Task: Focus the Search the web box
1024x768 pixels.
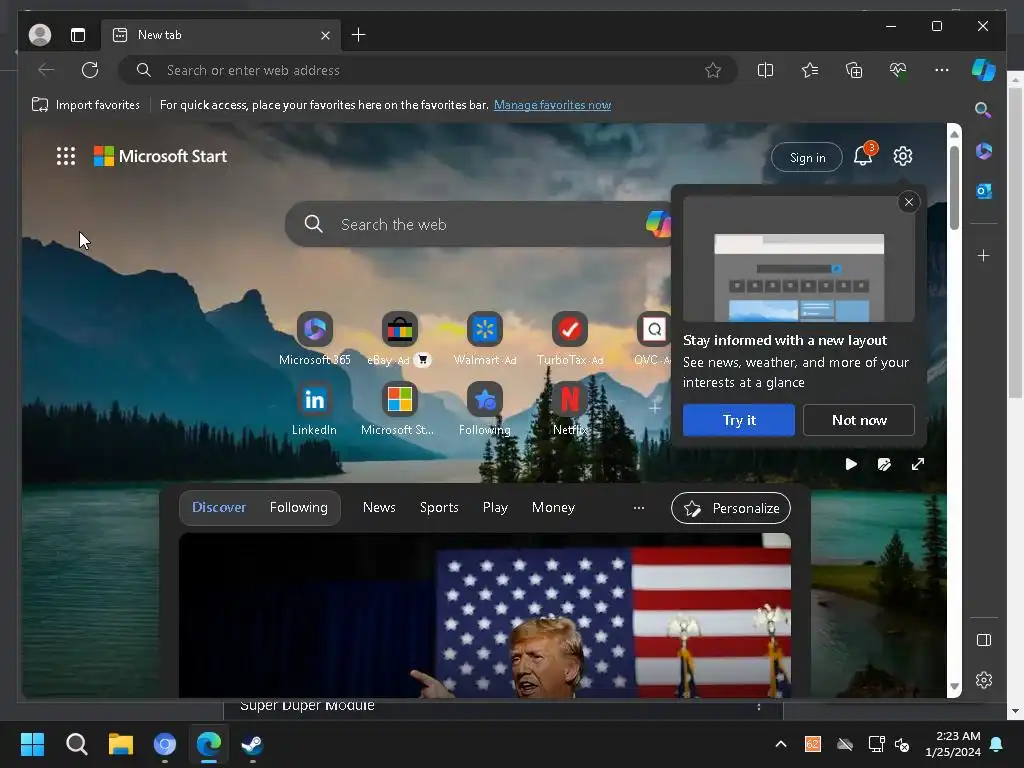Action: [x=477, y=224]
